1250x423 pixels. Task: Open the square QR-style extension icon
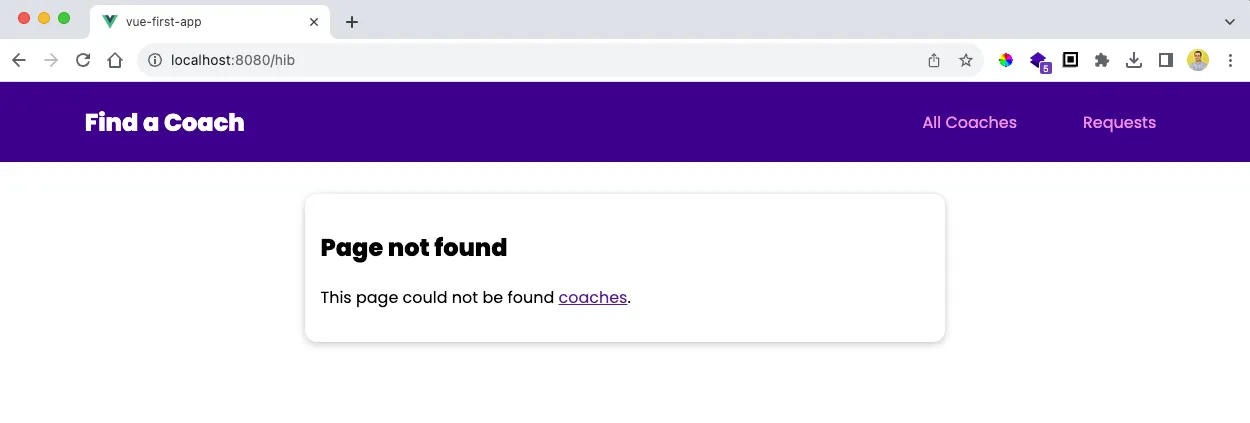coord(1070,60)
